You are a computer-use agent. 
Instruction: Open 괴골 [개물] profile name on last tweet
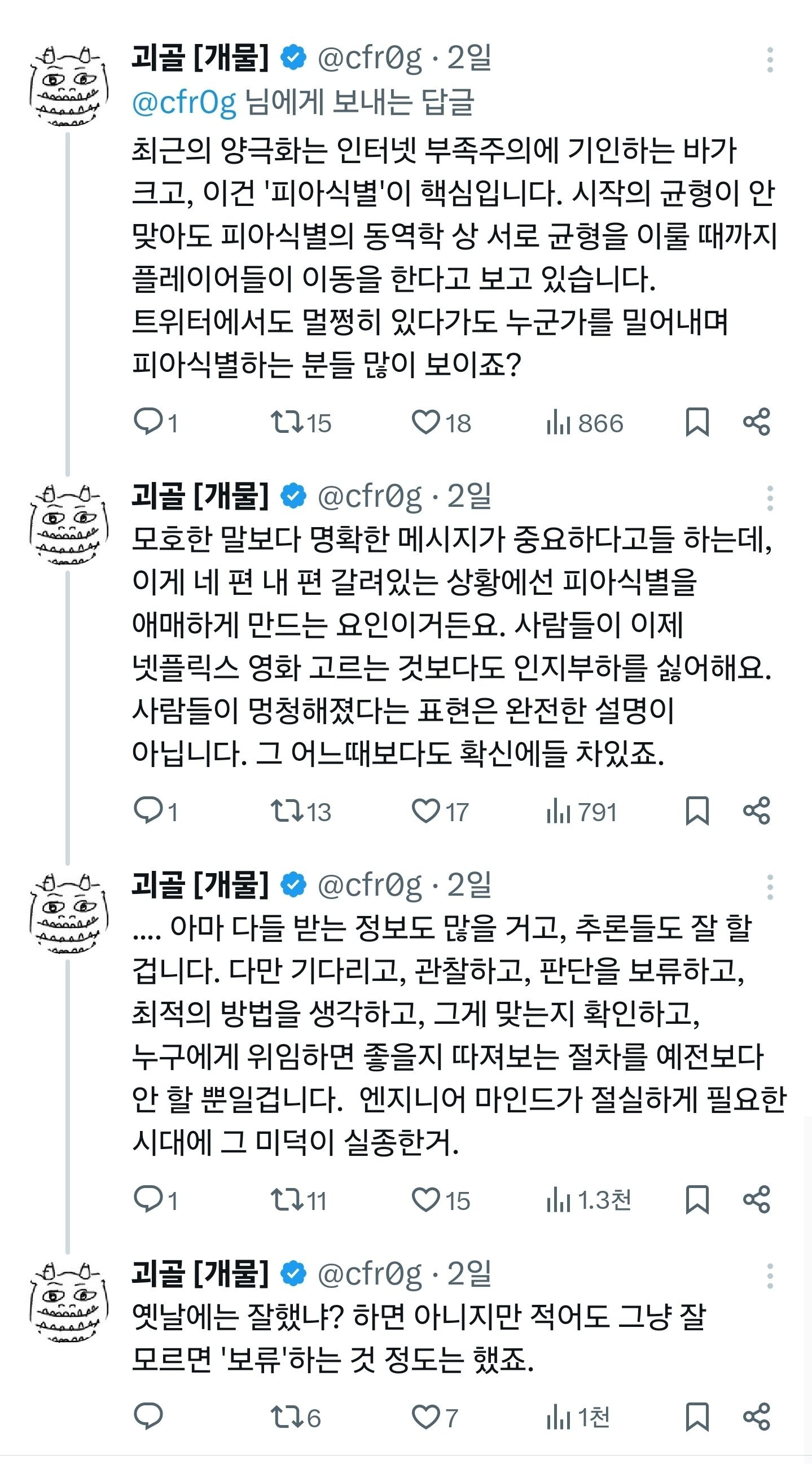click(x=199, y=1275)
